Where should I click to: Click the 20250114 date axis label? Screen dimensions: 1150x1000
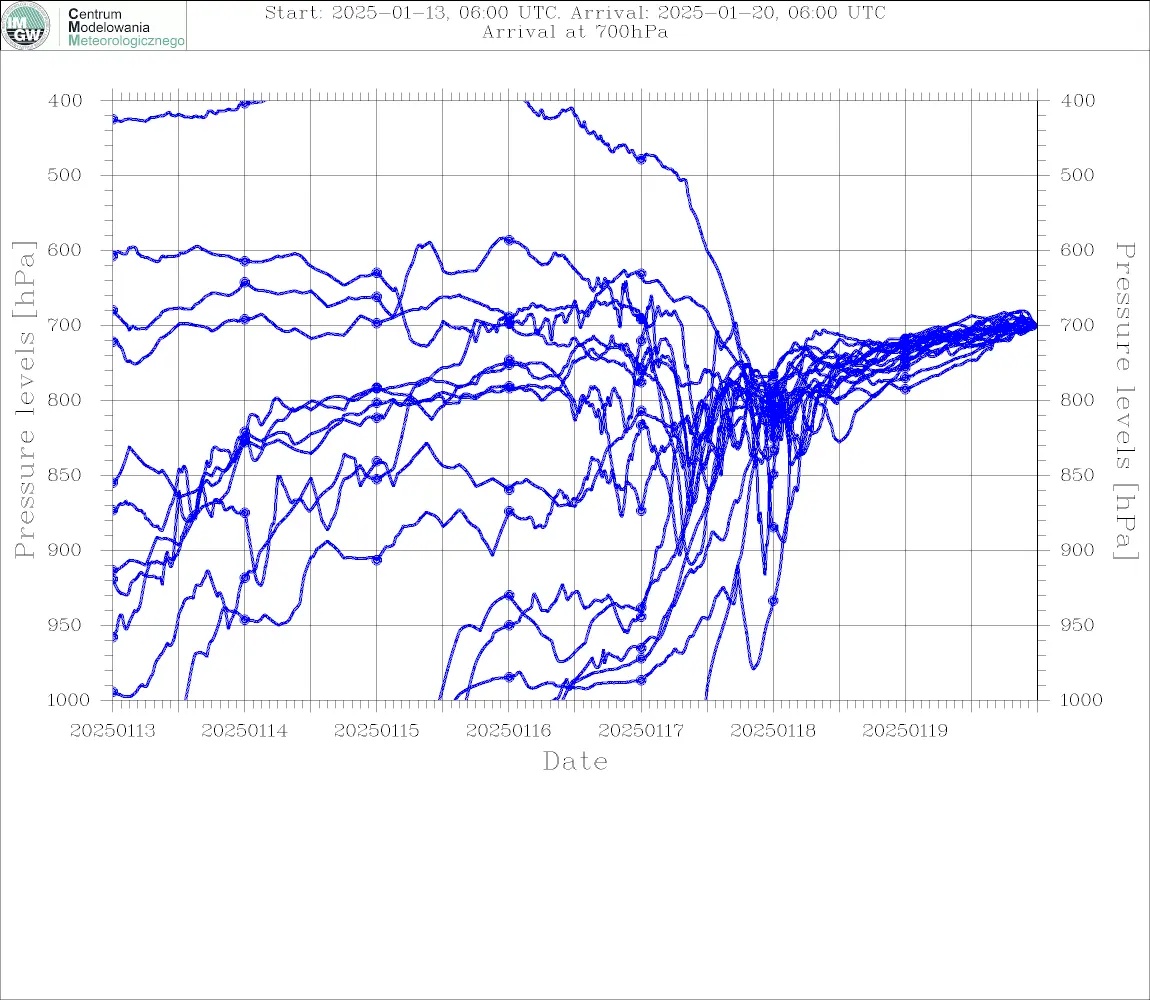click(x=244, y=731)
